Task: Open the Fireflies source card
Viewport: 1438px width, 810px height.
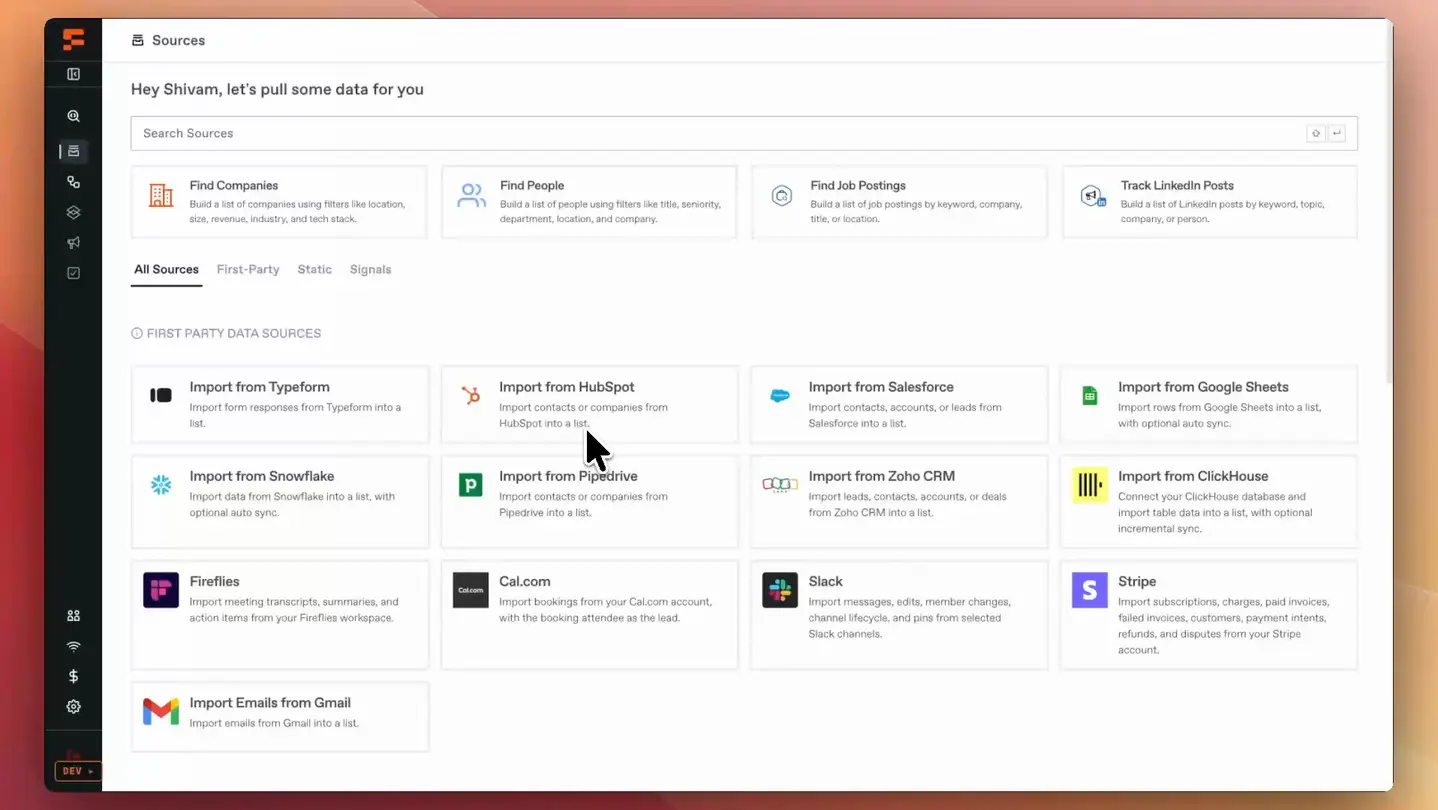Action: pyautogui.click(x=280, y=615)
